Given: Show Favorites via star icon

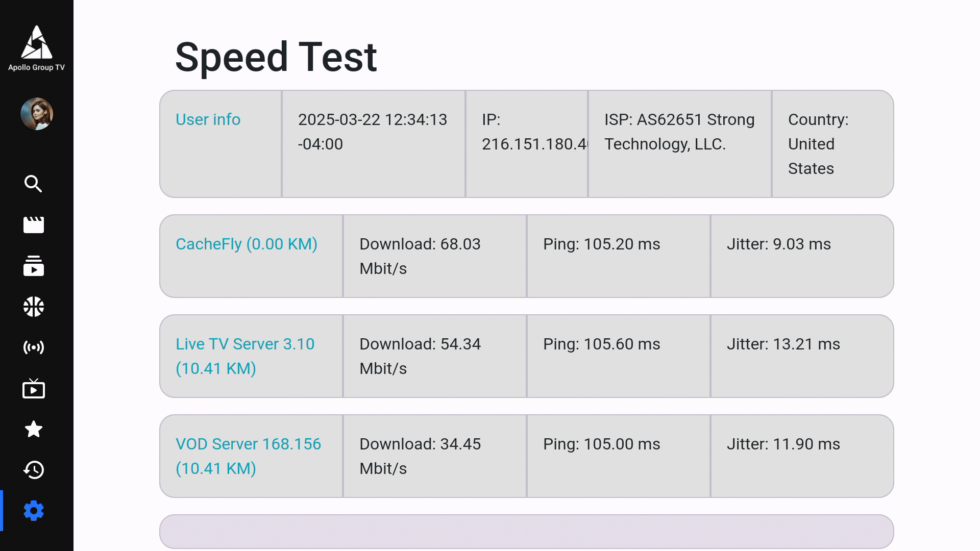Looking at the screenshot, I should click(x=34, y=429).
